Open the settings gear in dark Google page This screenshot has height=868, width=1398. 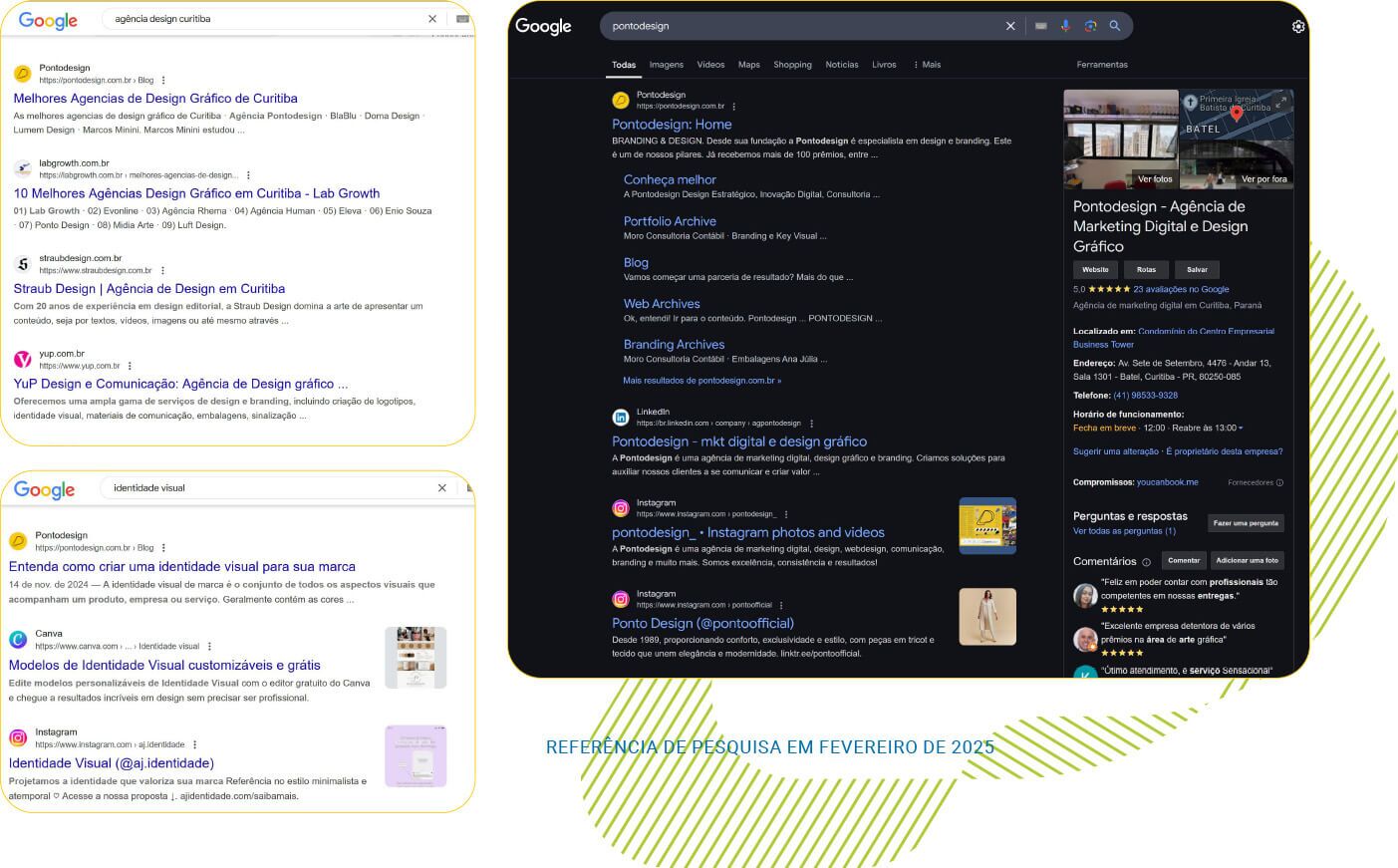coord(1297,27)
